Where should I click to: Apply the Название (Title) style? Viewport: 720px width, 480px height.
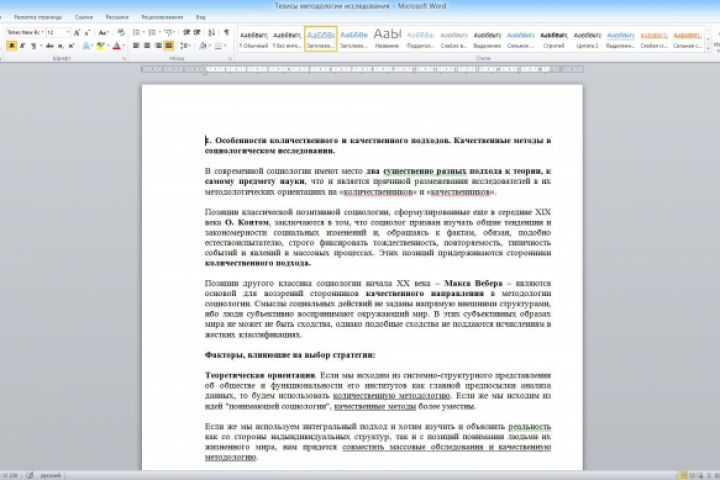click(x=387, y=39)
